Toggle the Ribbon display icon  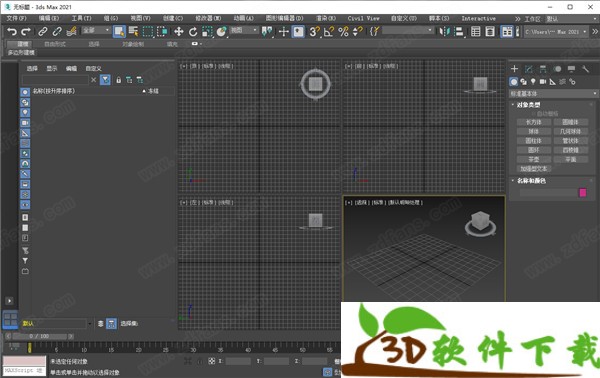tap(507, 31)
